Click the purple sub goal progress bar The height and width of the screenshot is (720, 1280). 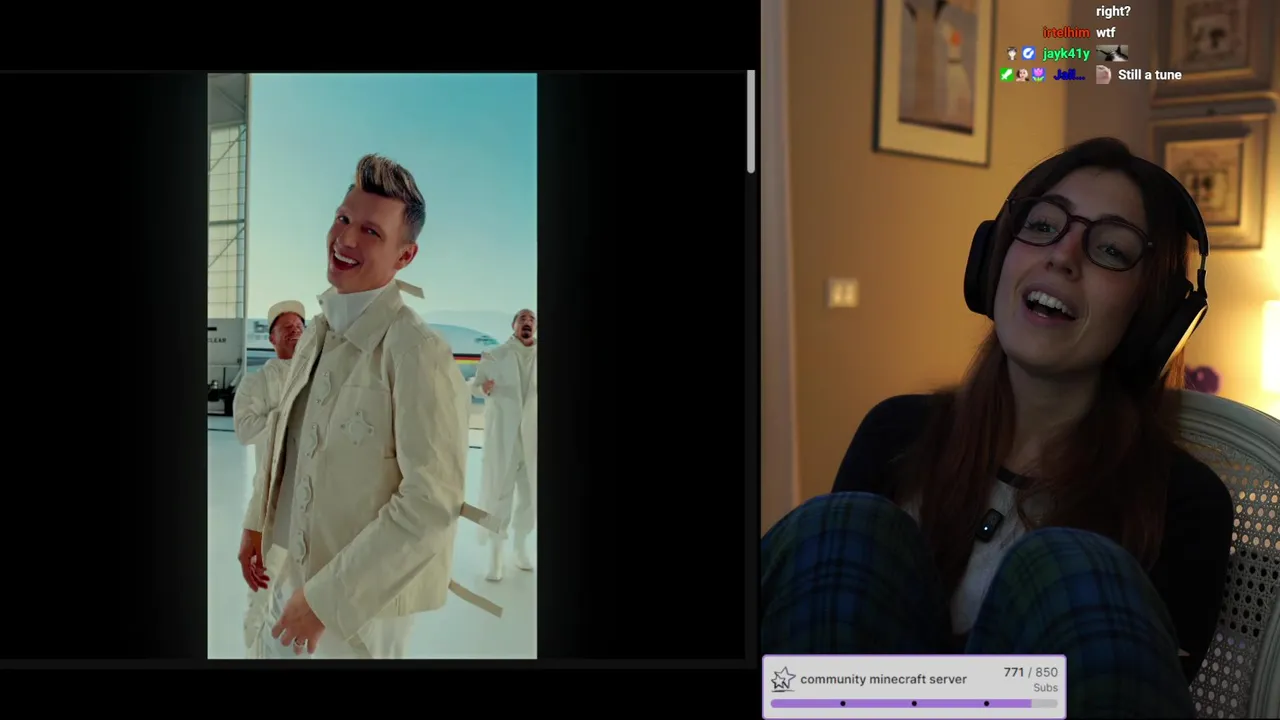[914, 704]
